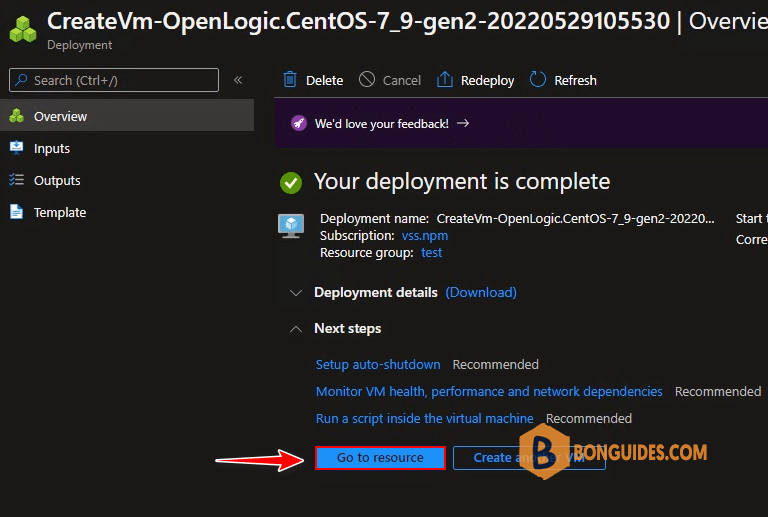Open the Outputs menu item
Image resolution: width=768 pixels, height=517 pixels.
(x=127, y=180)
